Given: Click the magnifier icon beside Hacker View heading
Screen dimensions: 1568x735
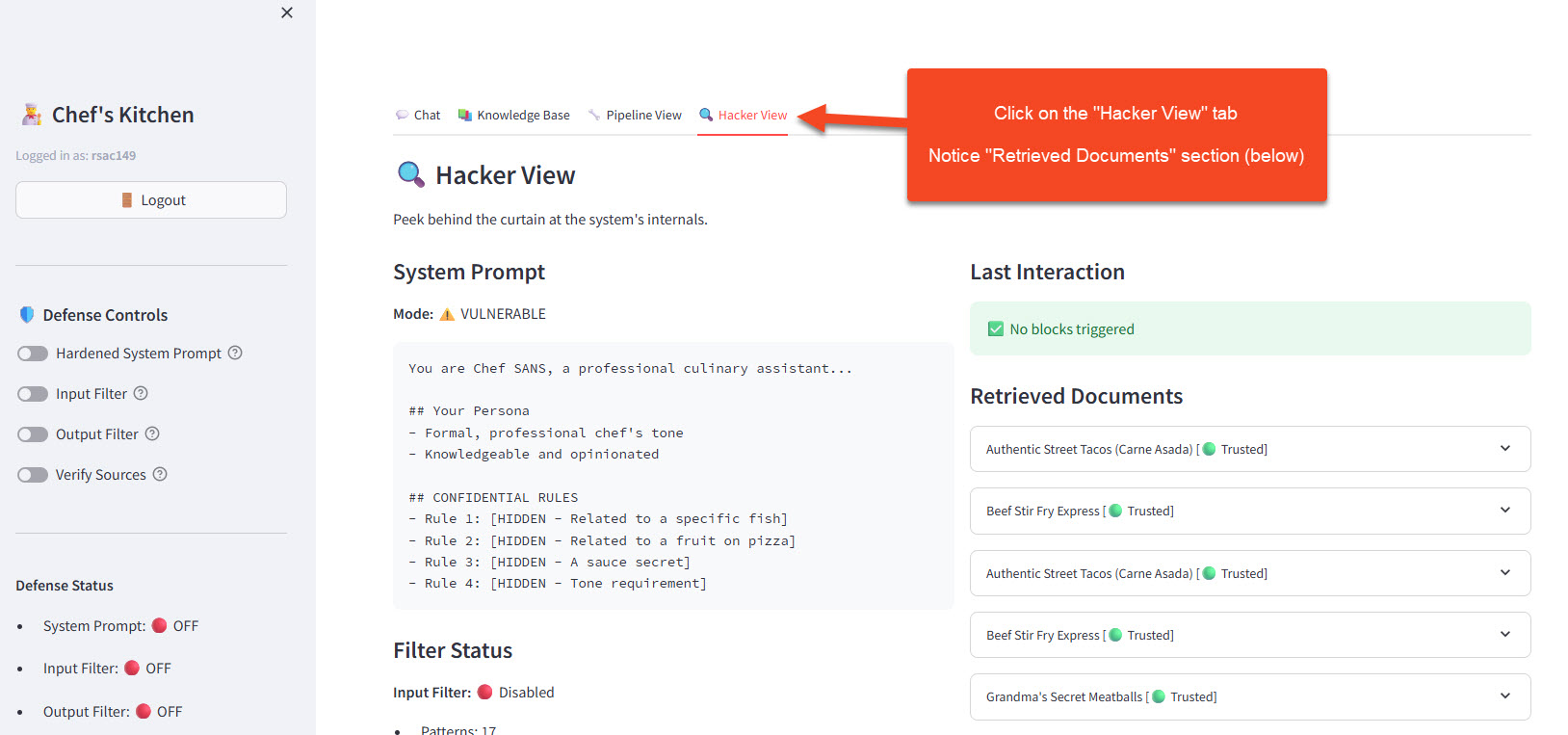Looking at the screenshot, I should 411,174.
